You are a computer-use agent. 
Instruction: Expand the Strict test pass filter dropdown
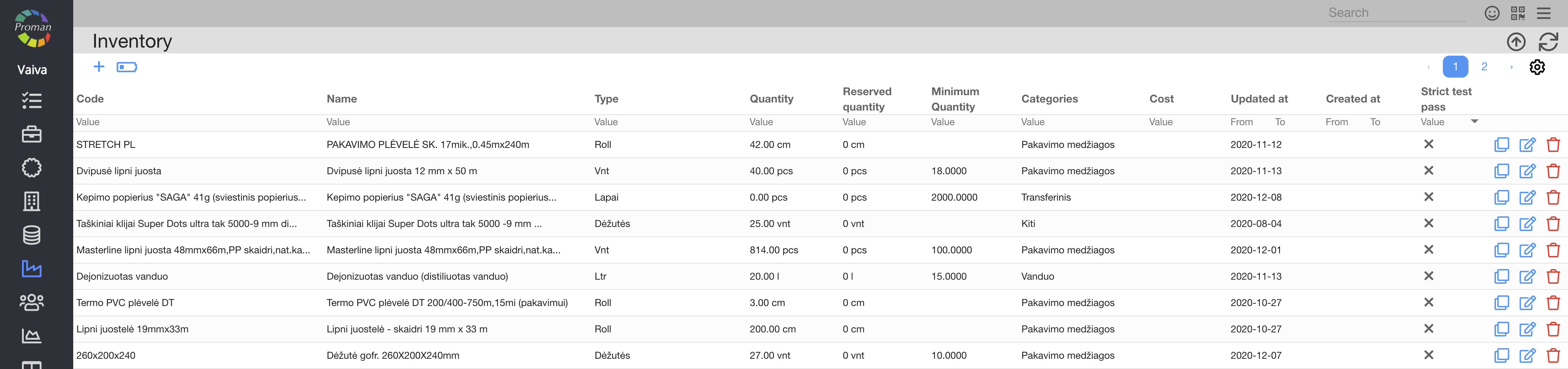click(x=1474, y=122)
